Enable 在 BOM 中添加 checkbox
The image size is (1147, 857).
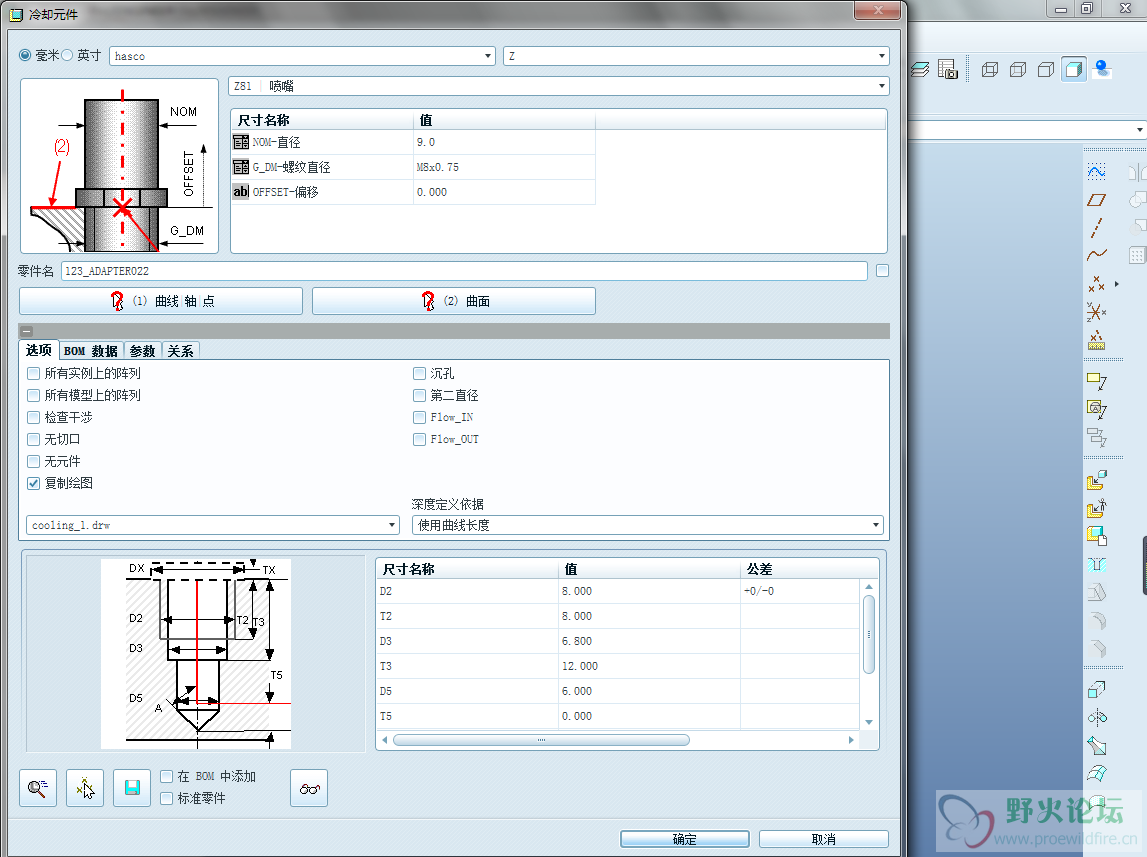167,777
